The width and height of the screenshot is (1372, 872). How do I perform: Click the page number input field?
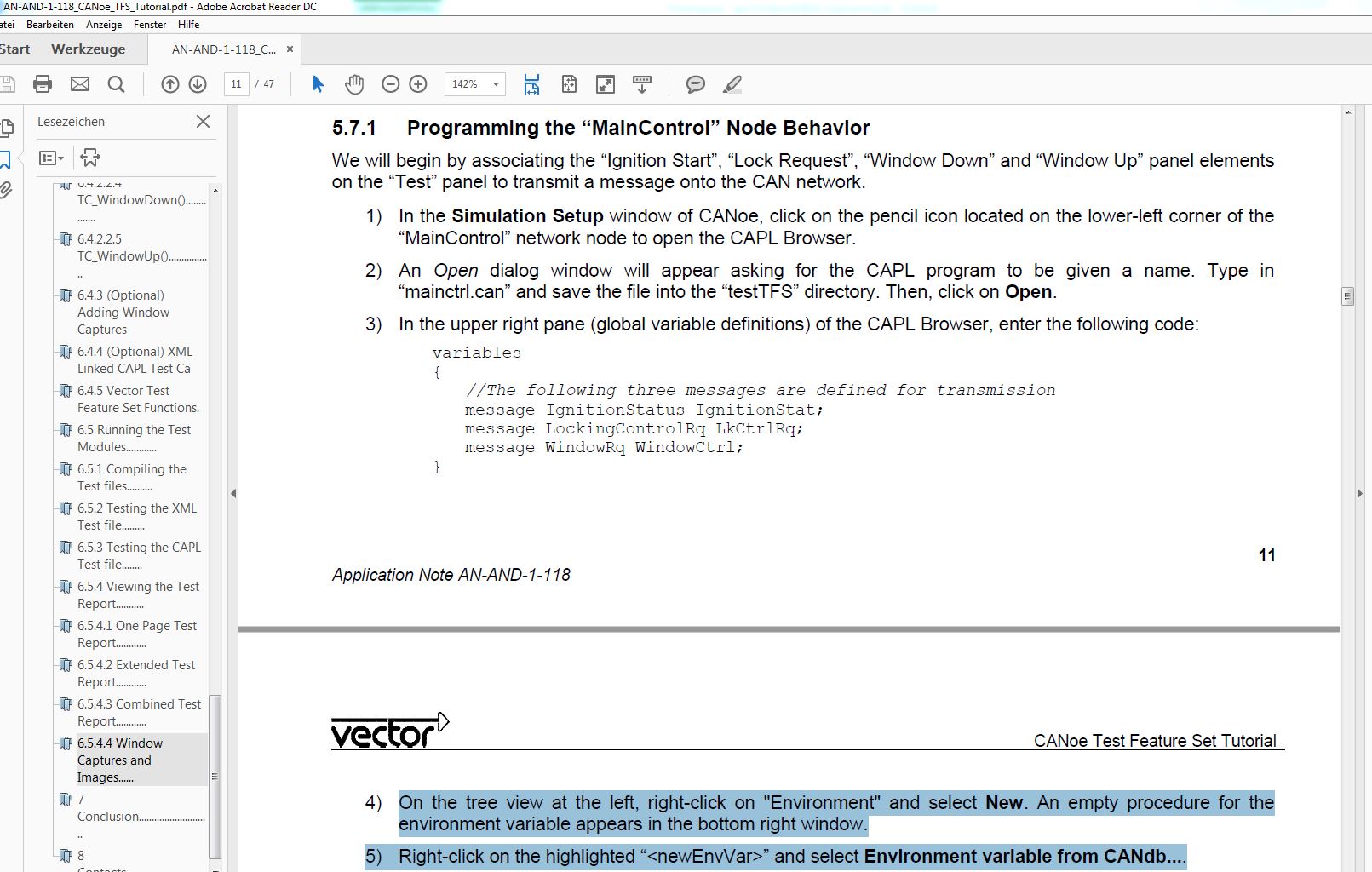236,84
